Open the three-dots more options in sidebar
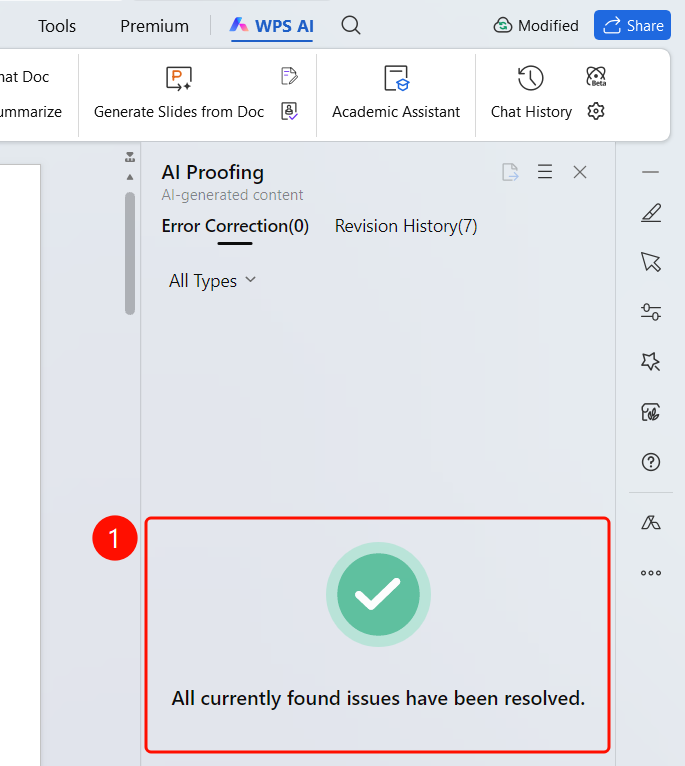Screen dimensions: 685x766 [651, 573]
